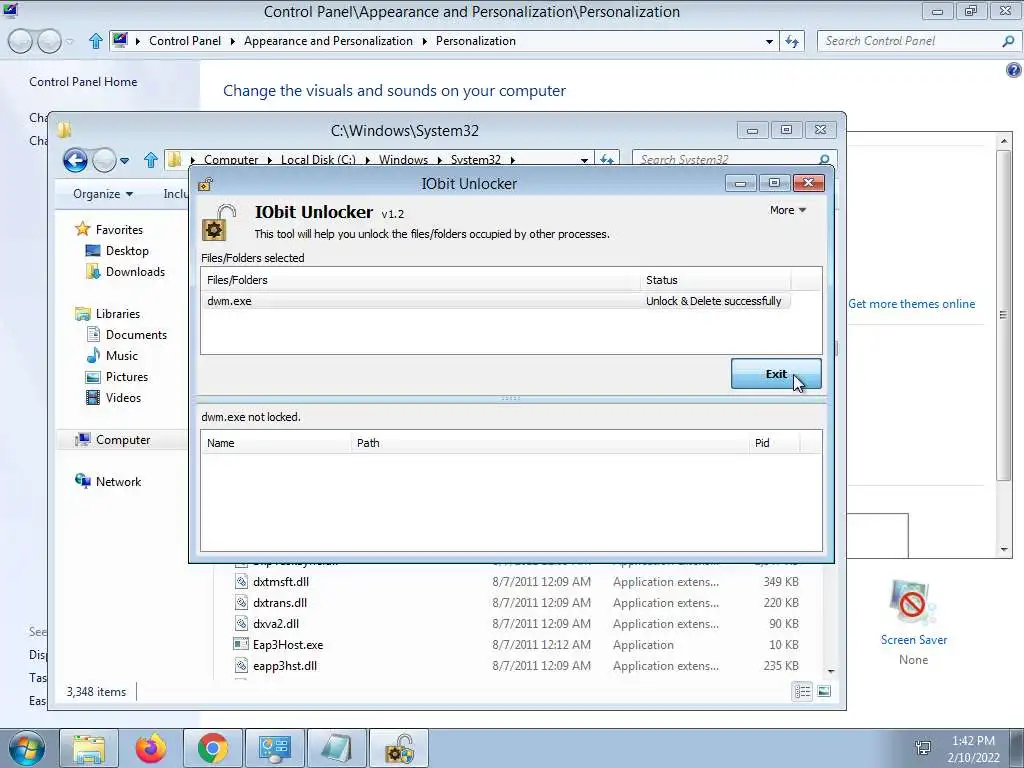Select Libraries in the navigation pane
Screen dimensions: 1024x768
(x=118, y=313)
